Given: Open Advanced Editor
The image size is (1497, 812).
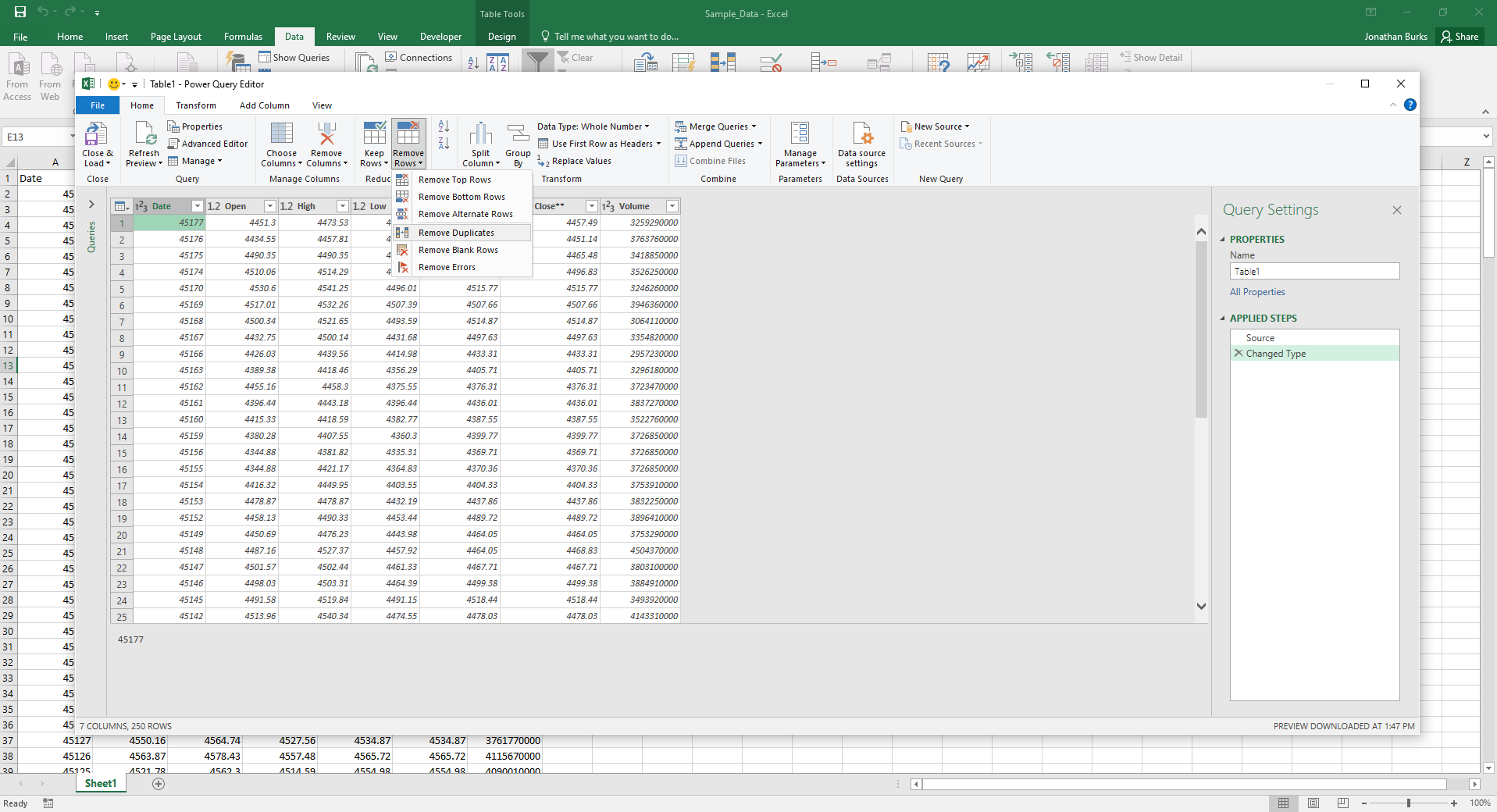Looking at the screenshot, I should [208, 144].
